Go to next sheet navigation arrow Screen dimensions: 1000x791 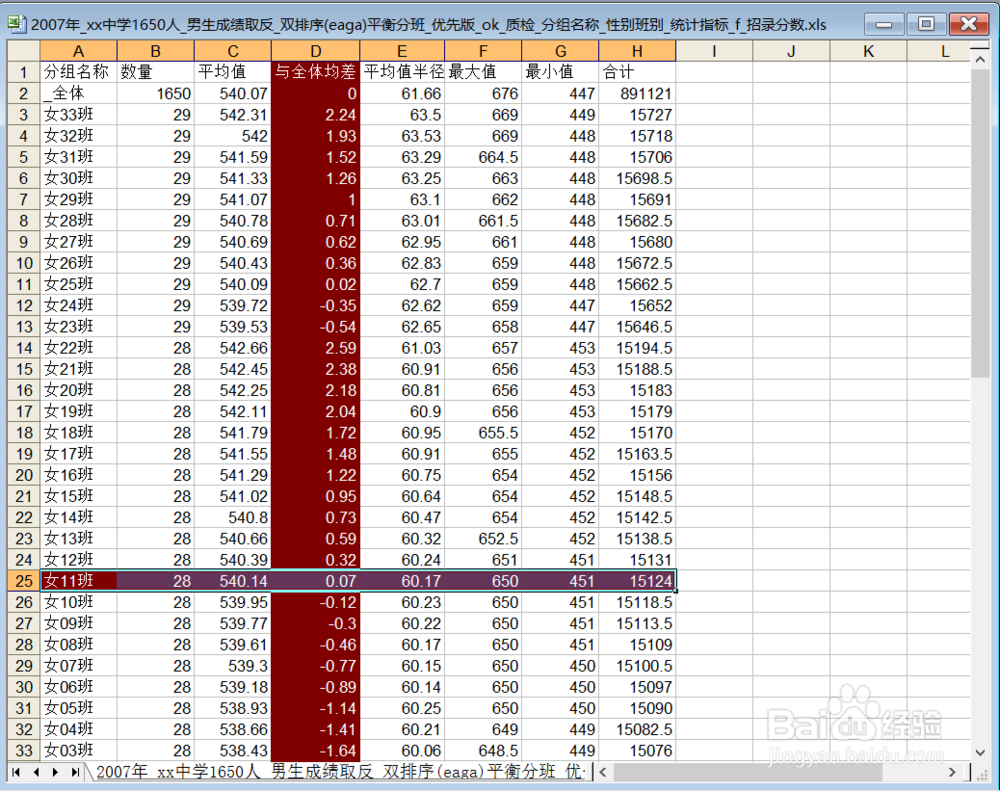(55, 773)
